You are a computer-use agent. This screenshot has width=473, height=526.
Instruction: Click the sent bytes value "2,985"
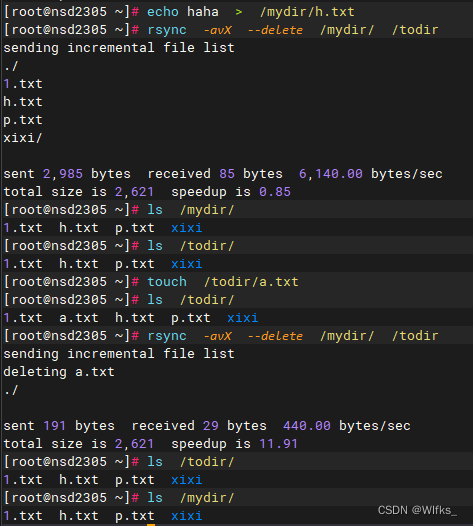63,174
